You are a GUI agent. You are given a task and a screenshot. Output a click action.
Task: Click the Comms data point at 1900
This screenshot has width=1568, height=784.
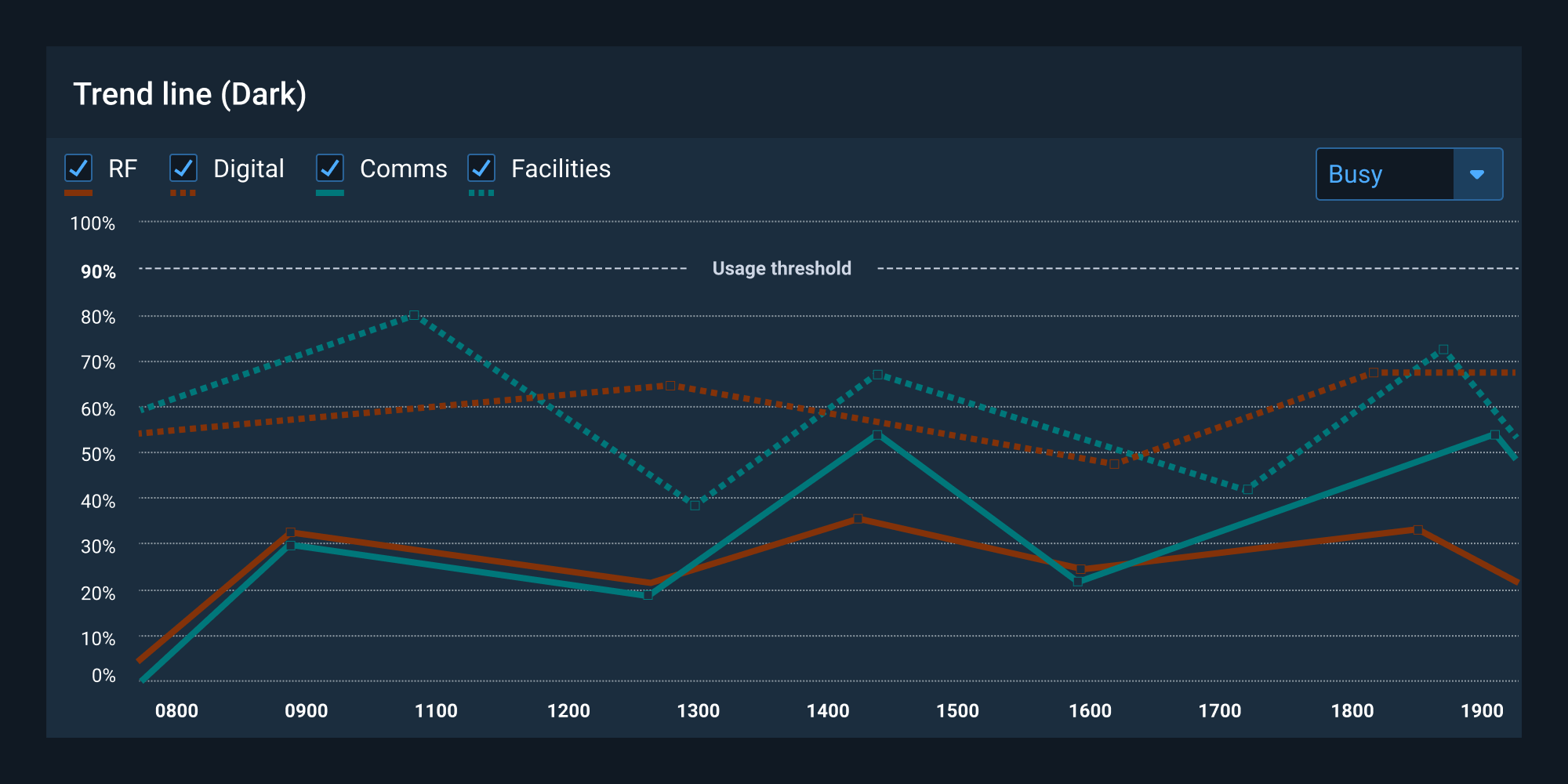click(x=1495, y=434)
